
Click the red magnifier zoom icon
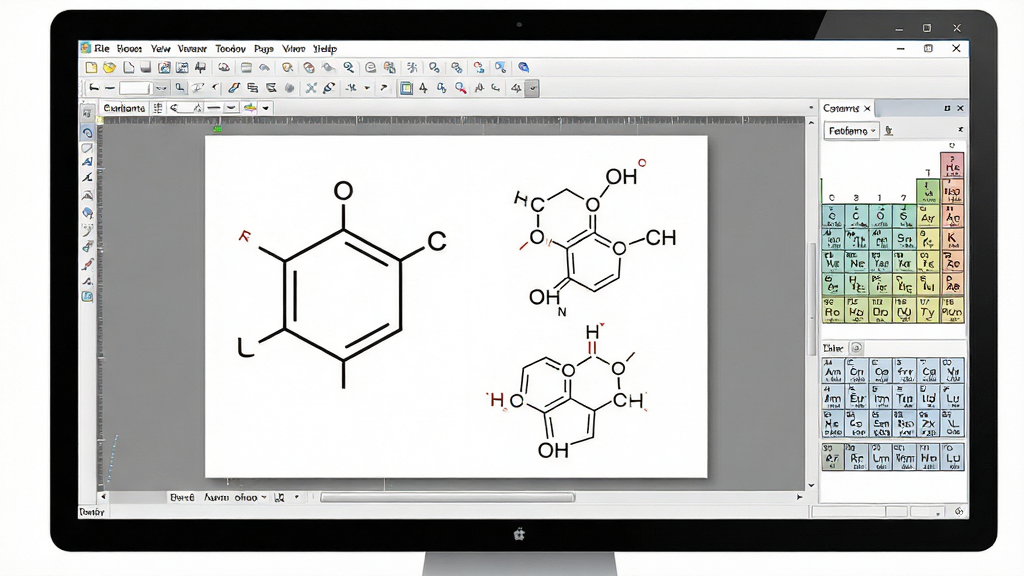tap(461, 88)
